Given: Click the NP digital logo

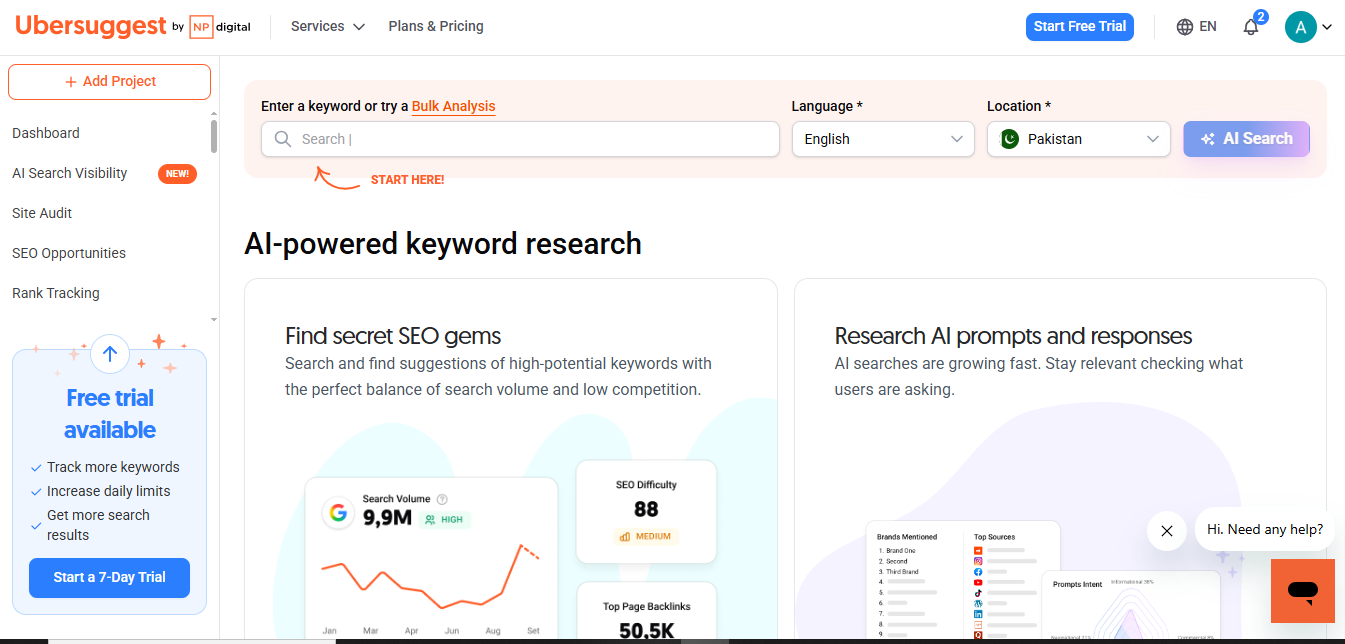Looking at the screenshot, I should [x=220, y=27].
